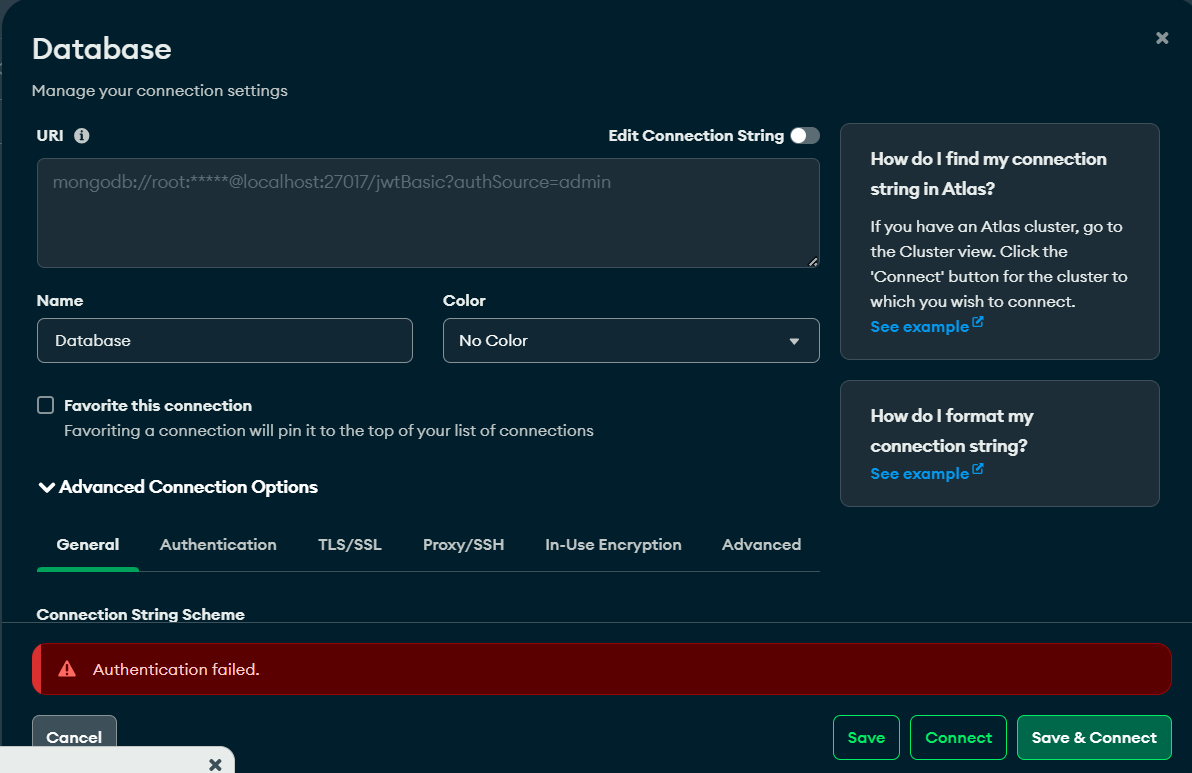The height and width of the screenshot is (773, 1192).
Task: Toggle the Edit Connection String switch
Action: click(x=804, y=136)
